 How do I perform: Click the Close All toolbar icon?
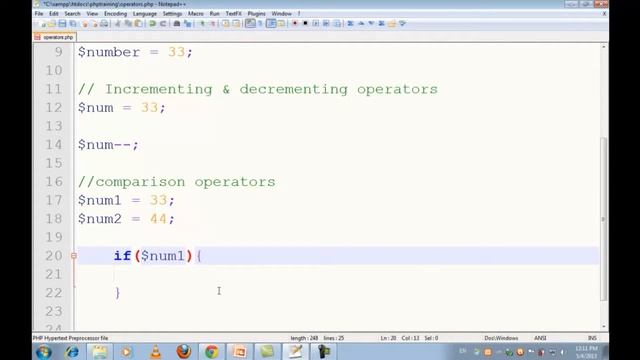[94, 24]
